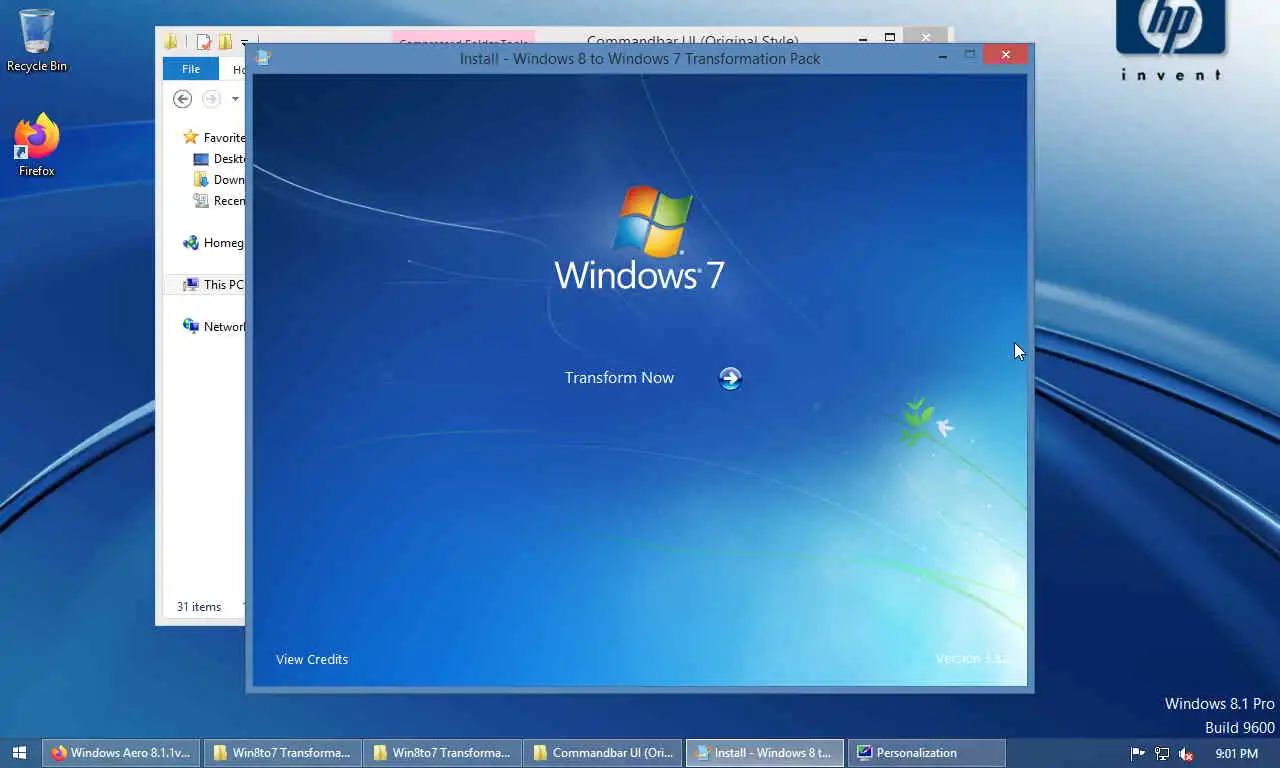Open Customize Quick Access Toolbar dropdown
The image size is (1280, 768).
coord(244,42)
